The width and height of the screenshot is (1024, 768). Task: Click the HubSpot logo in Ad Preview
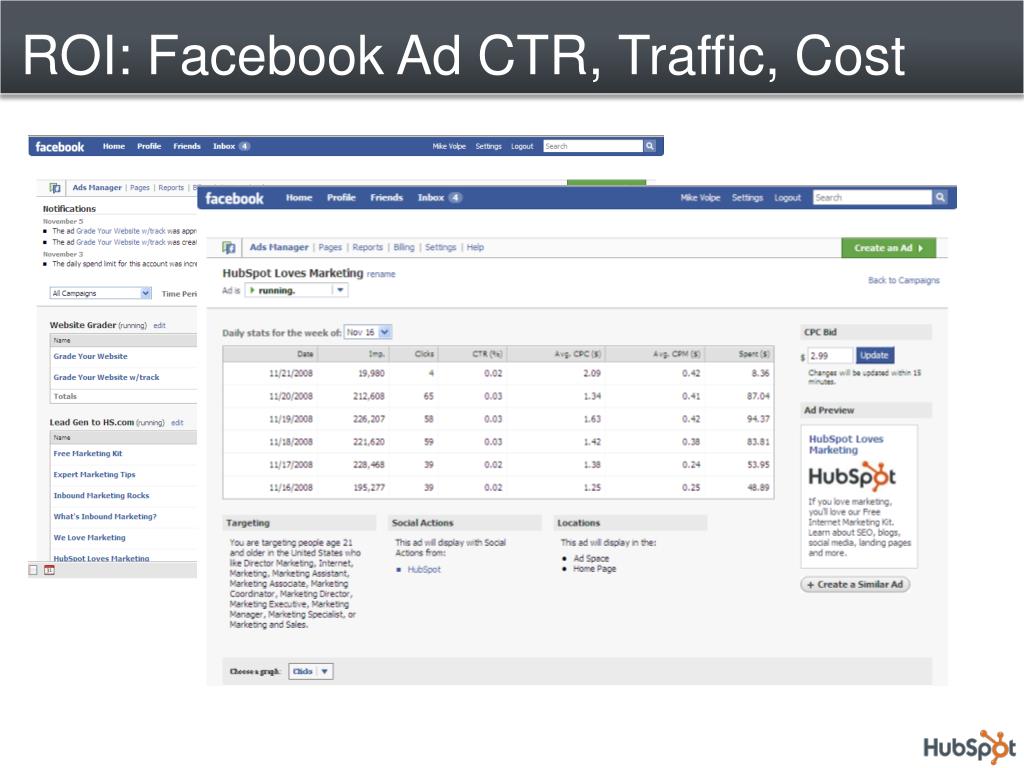pyautogui.click(x=852, y=476)
